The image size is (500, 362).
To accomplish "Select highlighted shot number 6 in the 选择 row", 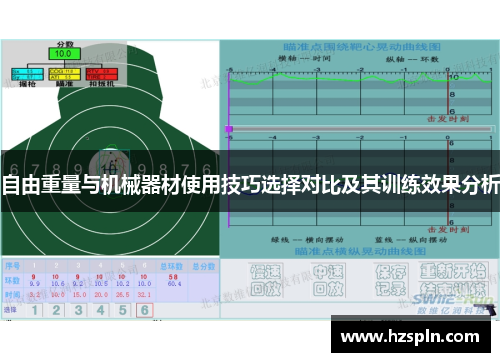I will (x=145, y=310).
